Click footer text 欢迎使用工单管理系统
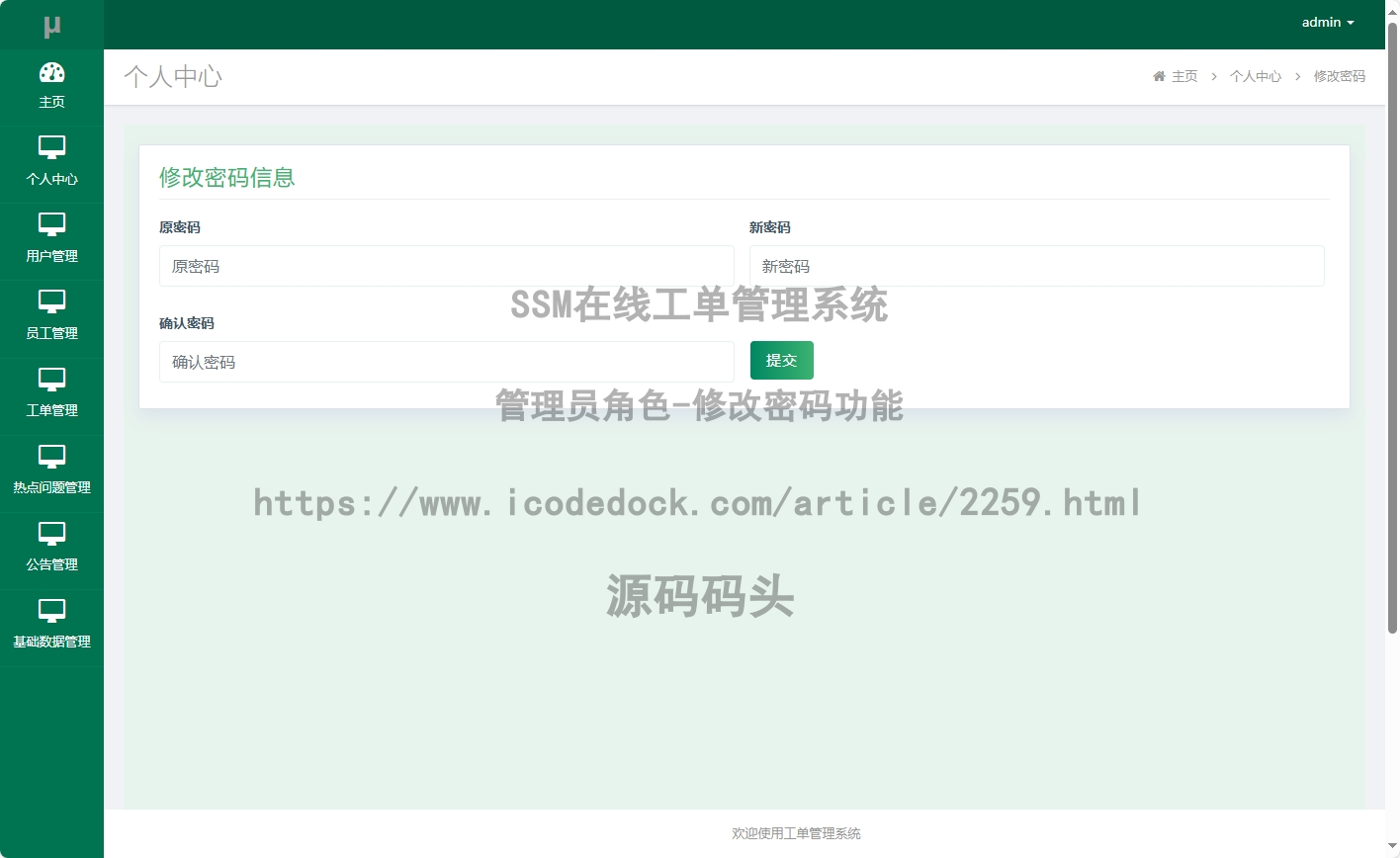The width and height of the screenshot is (1400, 858). pos(796,833)
